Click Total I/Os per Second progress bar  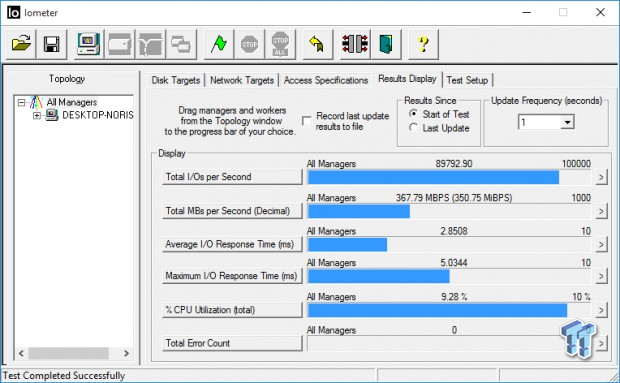pos(450,177)
